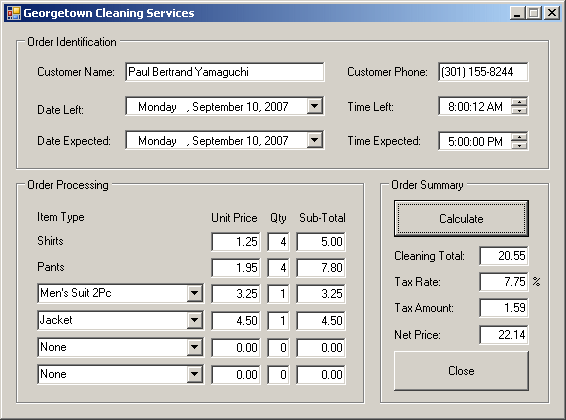
Task: Expand the first None item type dropdown
Action: click(195, 347)
